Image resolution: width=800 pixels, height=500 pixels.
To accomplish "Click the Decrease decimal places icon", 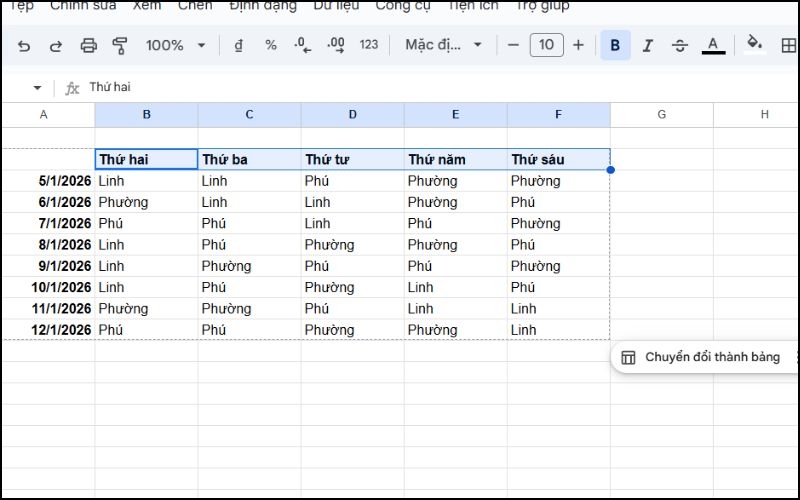I will click(302, 45).
